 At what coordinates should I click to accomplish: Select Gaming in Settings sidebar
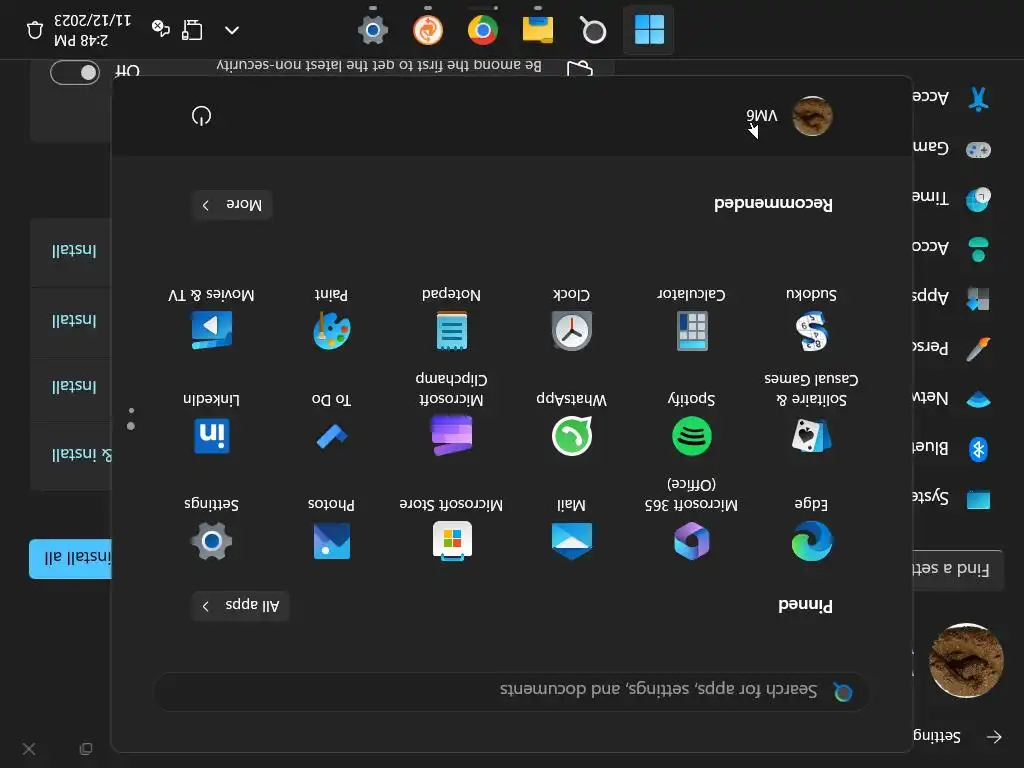952,150
